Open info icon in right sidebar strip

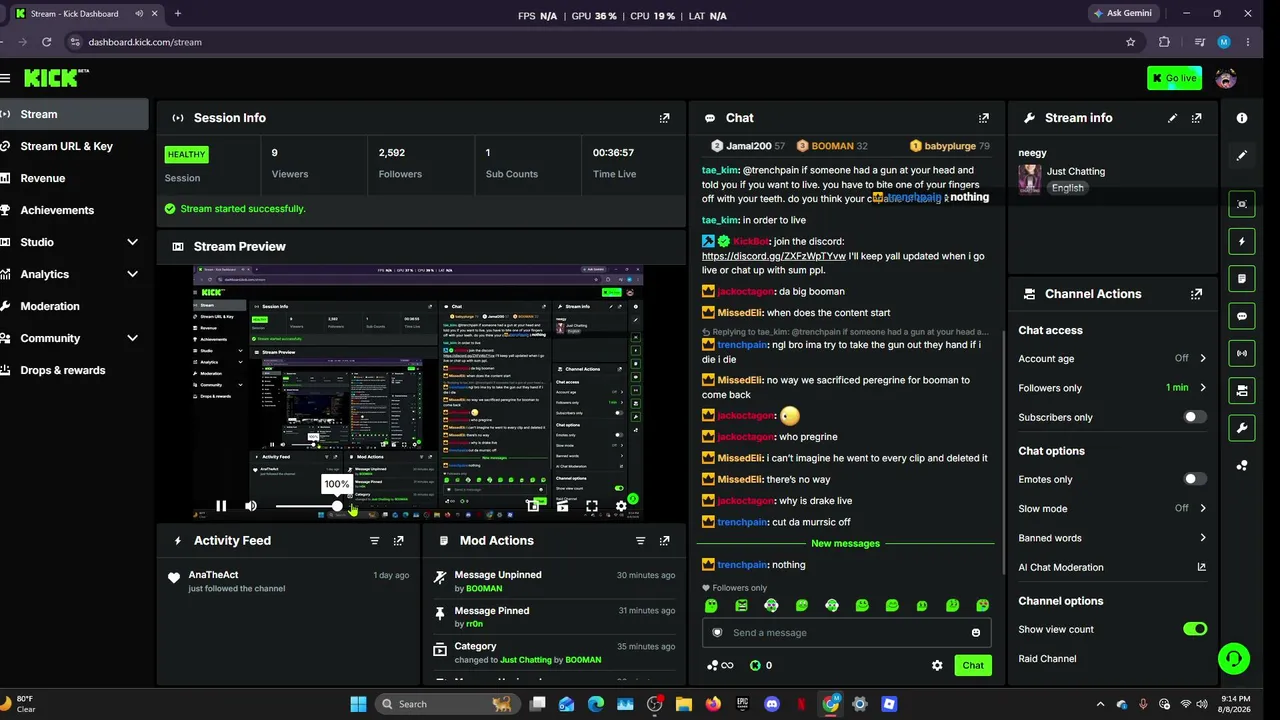[1242, 118]
